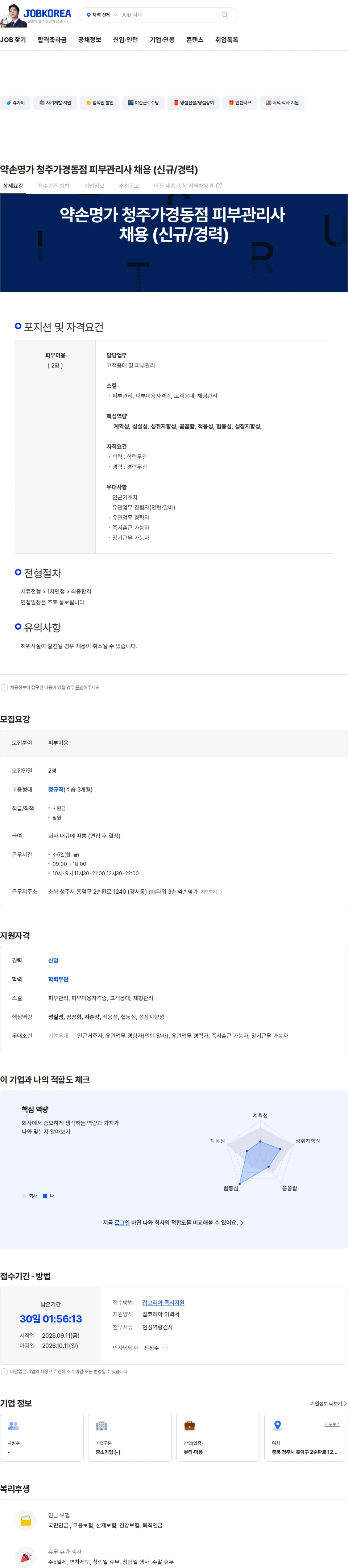This screenshot has width=348, height=1568.
Task: Click the 중소기업 (-) company type text
Action: coord(108,1452)
